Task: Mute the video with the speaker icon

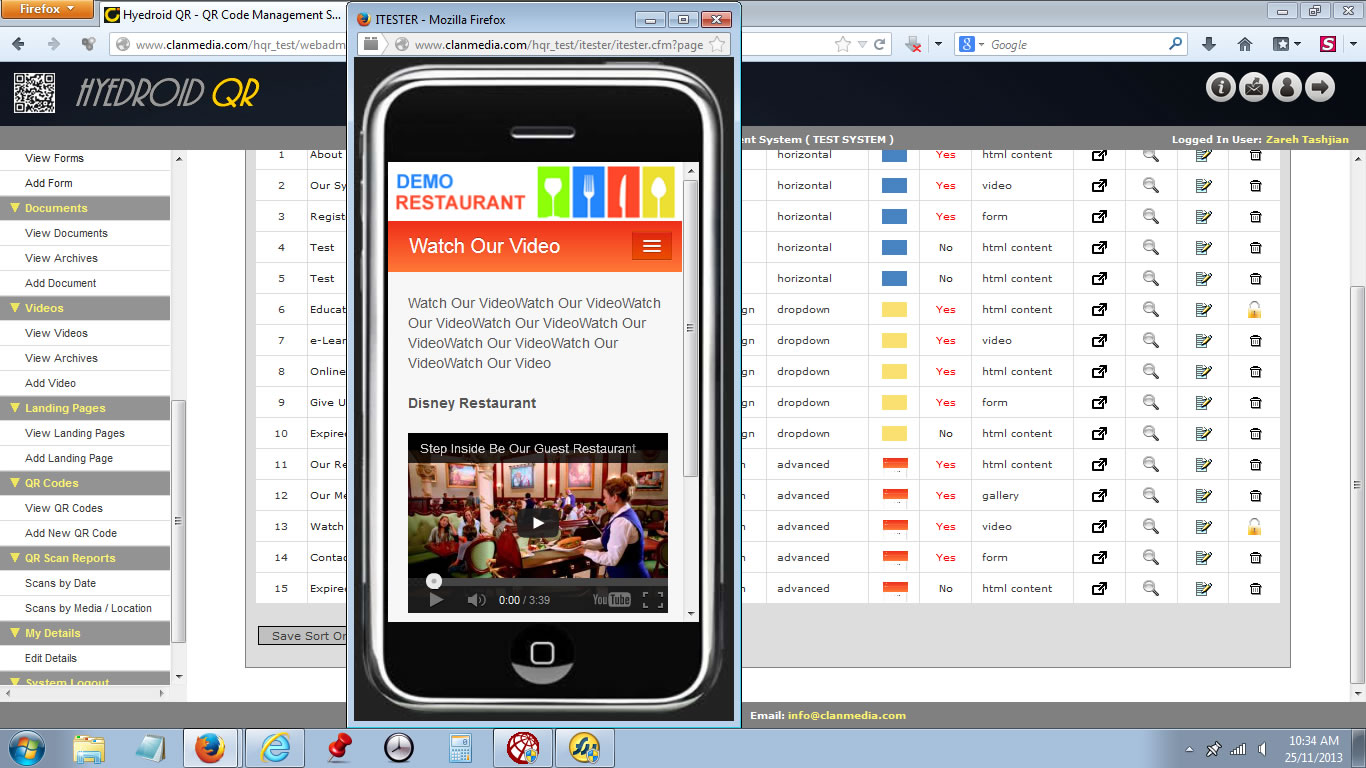Action: pyautogui.click(x=476, y=599)
